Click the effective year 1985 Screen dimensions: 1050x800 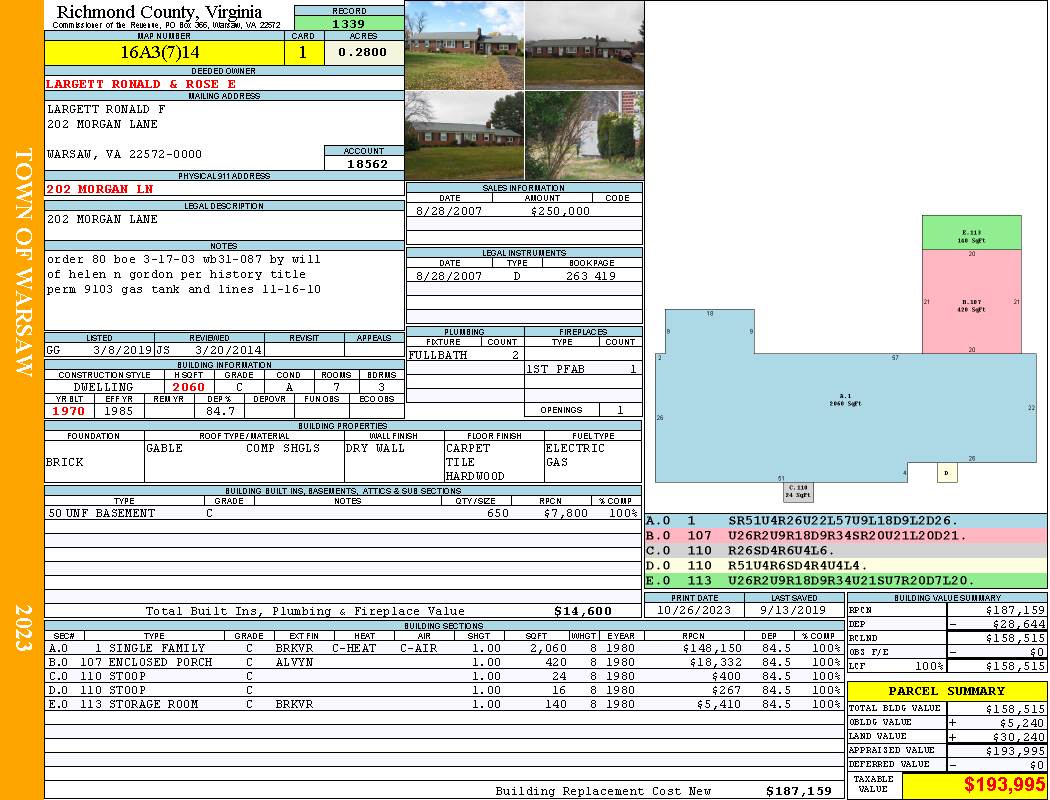tap(119, 411)
